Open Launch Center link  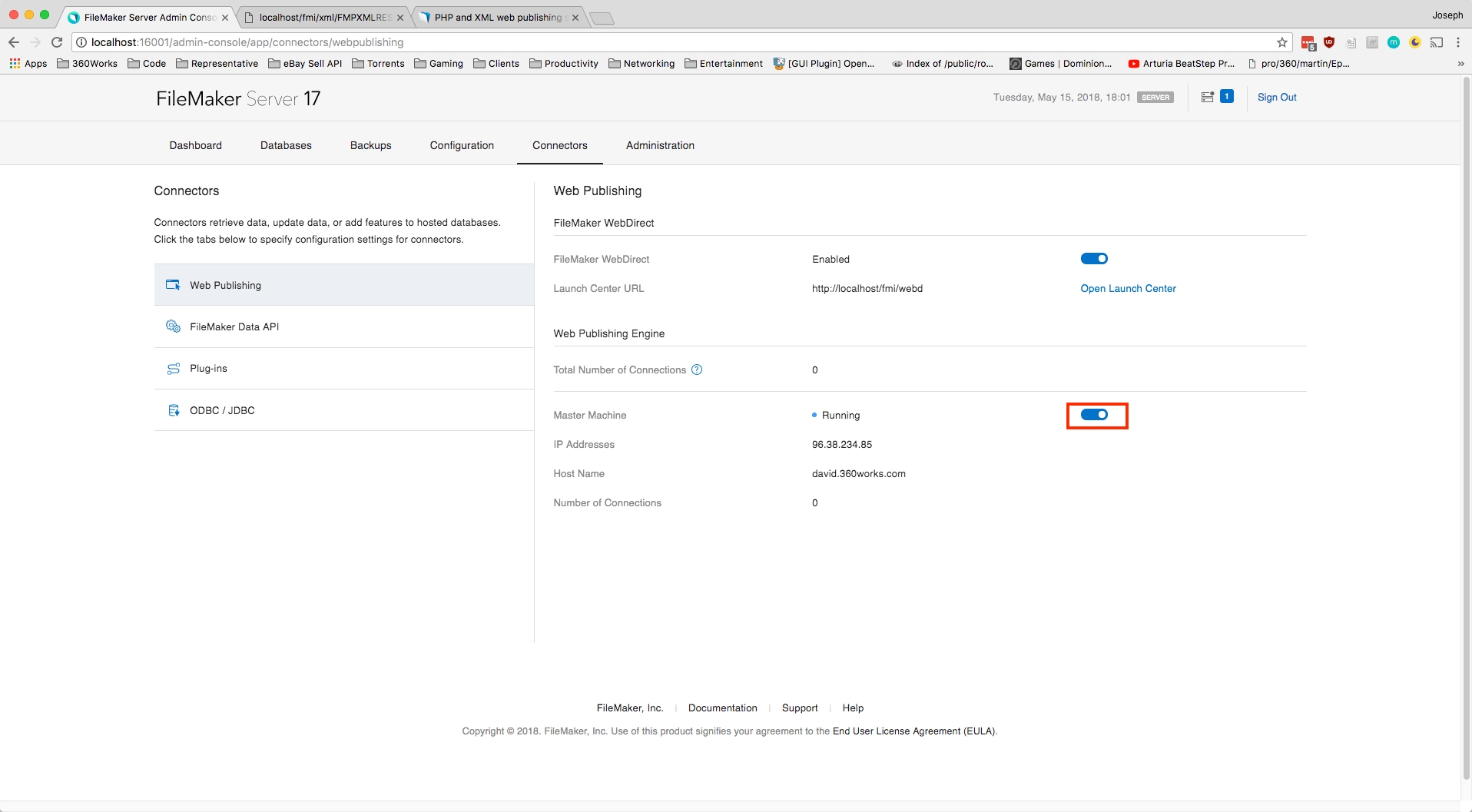(1128, 288)
